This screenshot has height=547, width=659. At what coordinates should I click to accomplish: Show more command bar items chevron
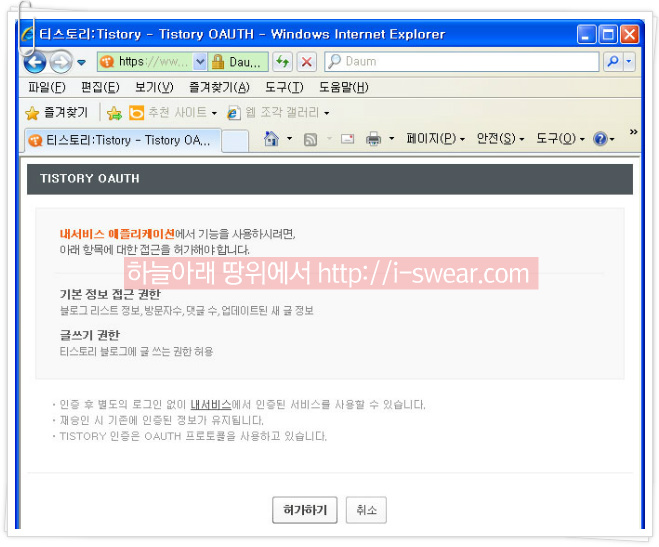click(633, 132)
